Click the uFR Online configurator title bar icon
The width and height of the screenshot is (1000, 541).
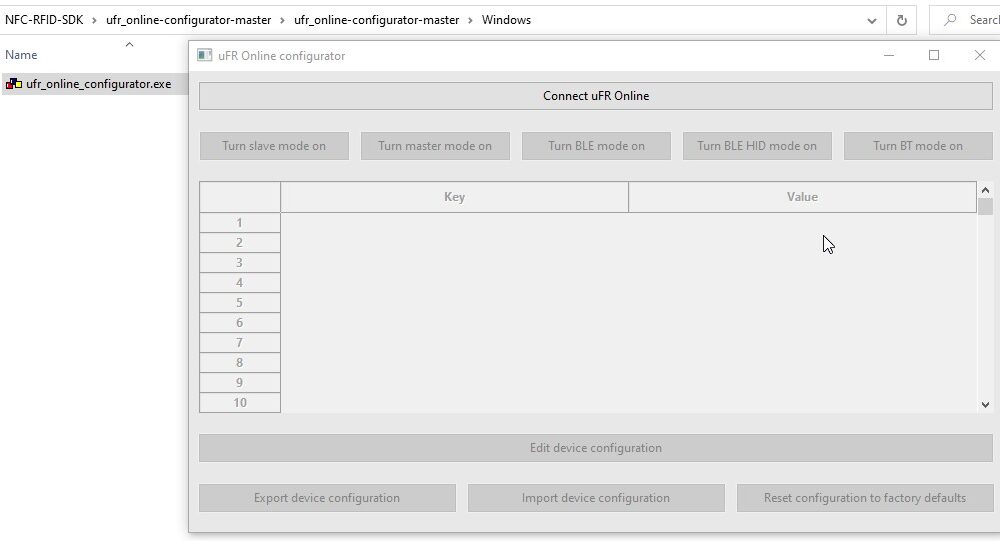coord(204,56)
